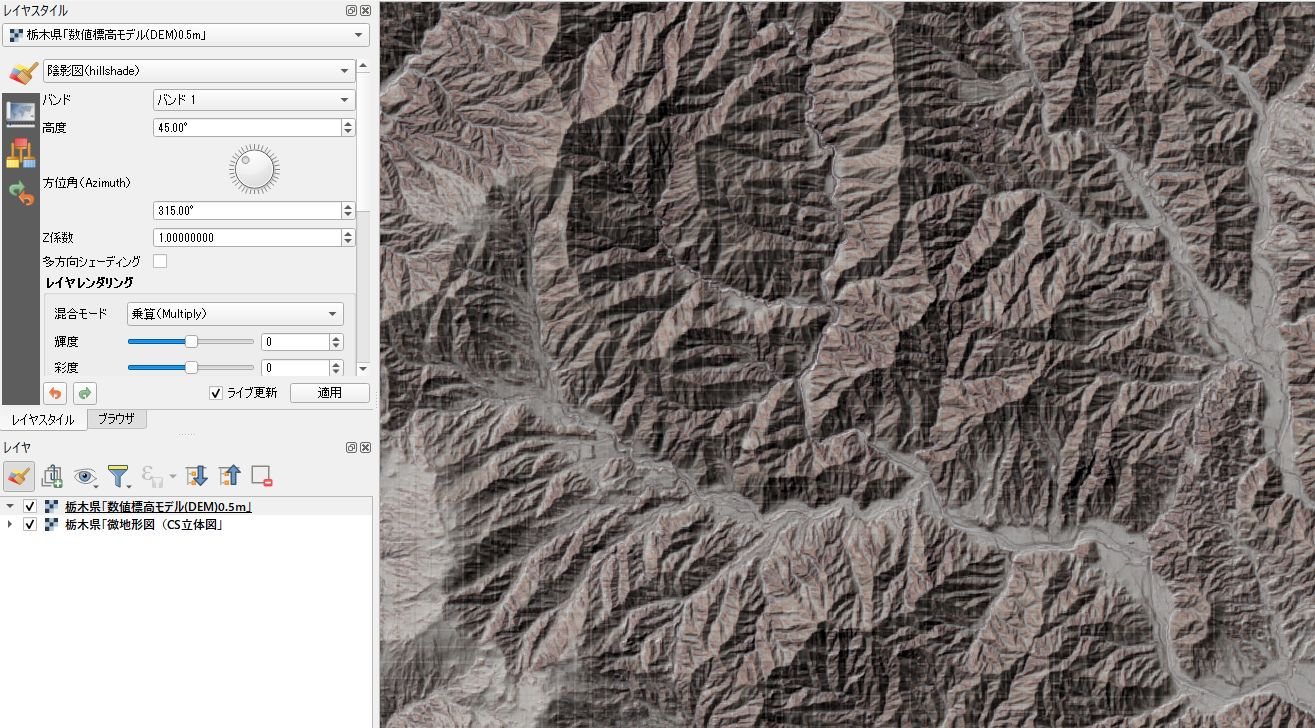Open the Manage Map Themes eye icon
Screen dimensions: 1315x728
pyautogui.click(x=85, y=476)
